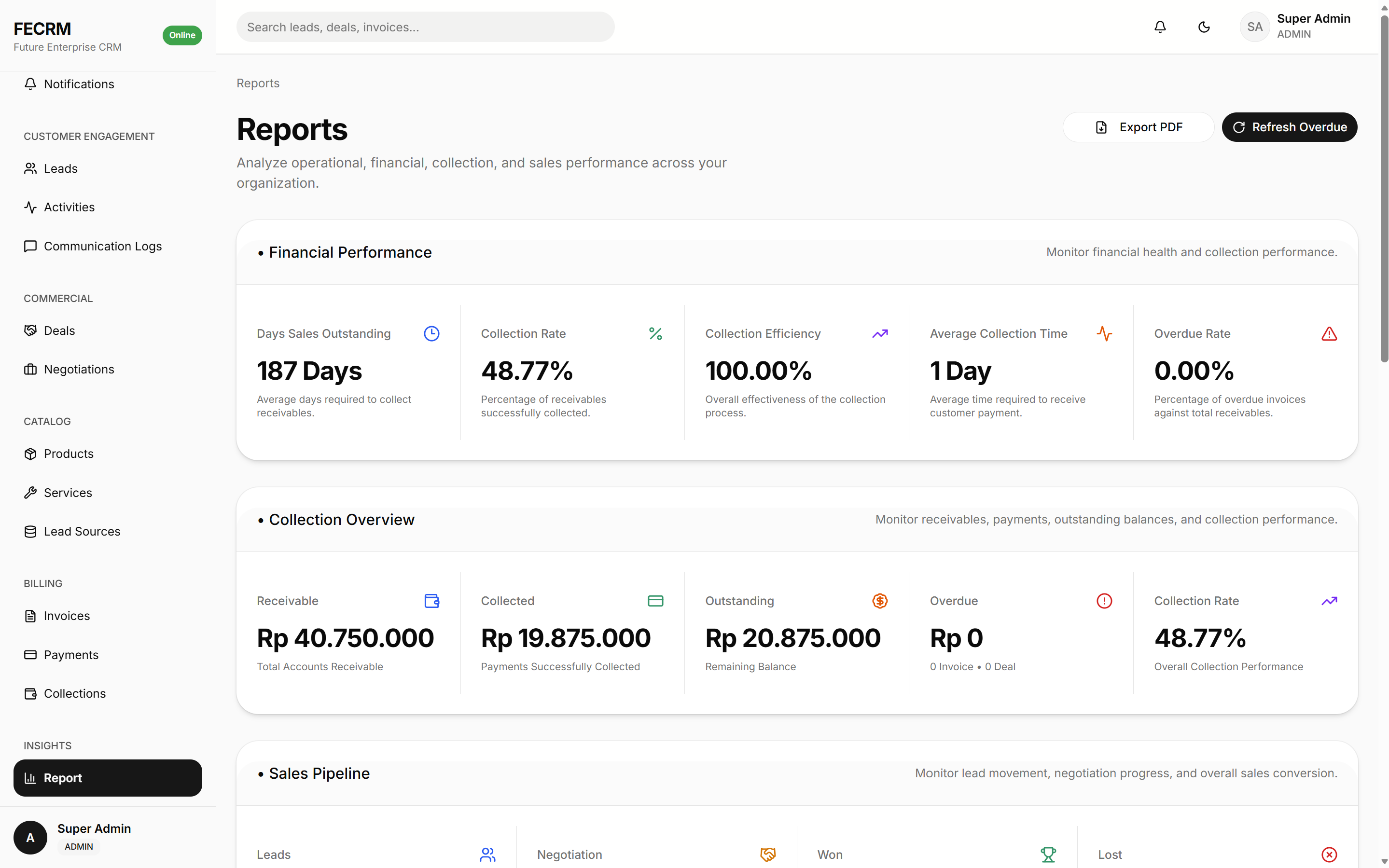Click the Sales Pipeline section heading
Image resolution: width=1389 pixels, height=868 pixels.
(319, 773)
